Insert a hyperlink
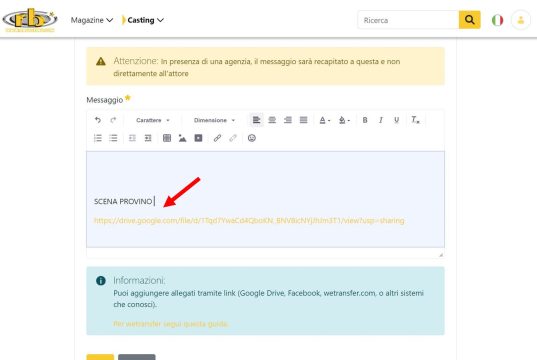The width and height of the screenshot is (537, 360). coord(217,138)
